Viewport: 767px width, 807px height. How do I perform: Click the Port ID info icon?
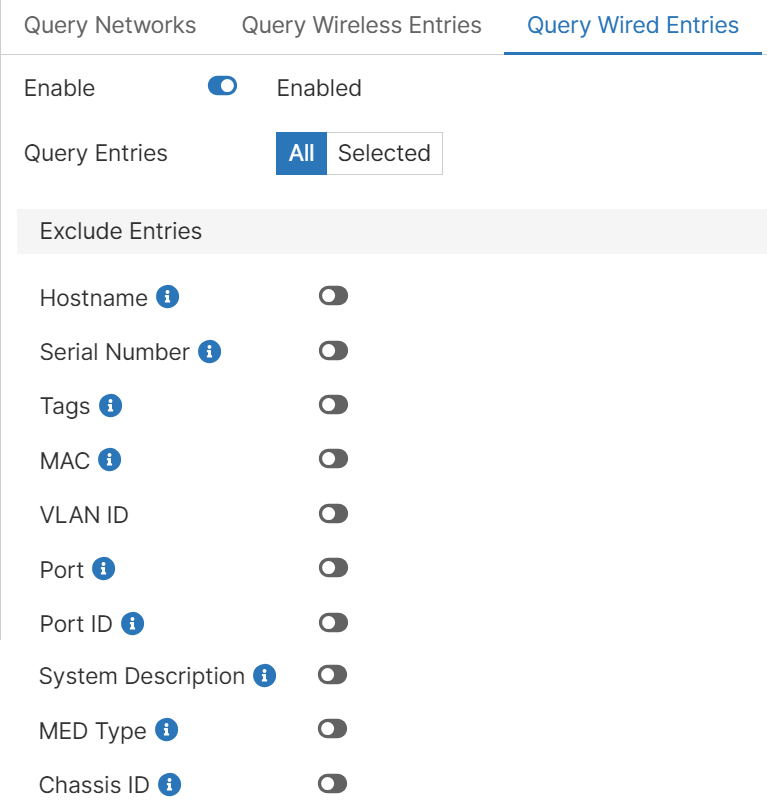[132, 623]
